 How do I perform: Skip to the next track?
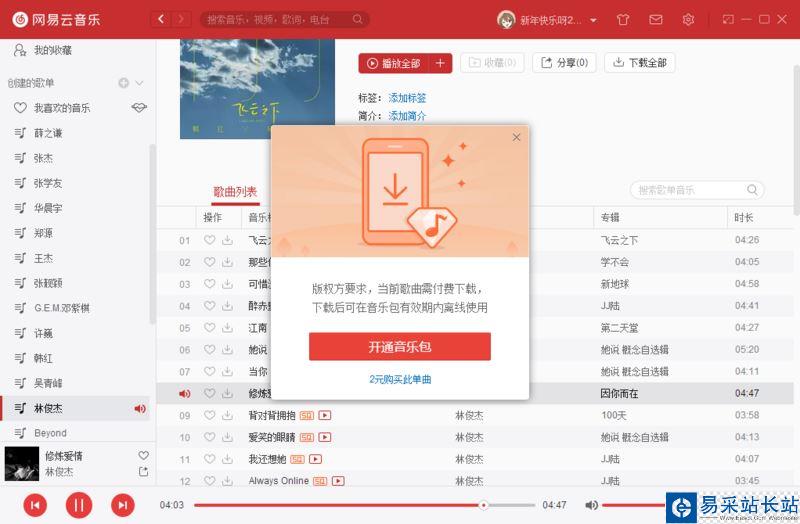[123, 505]
